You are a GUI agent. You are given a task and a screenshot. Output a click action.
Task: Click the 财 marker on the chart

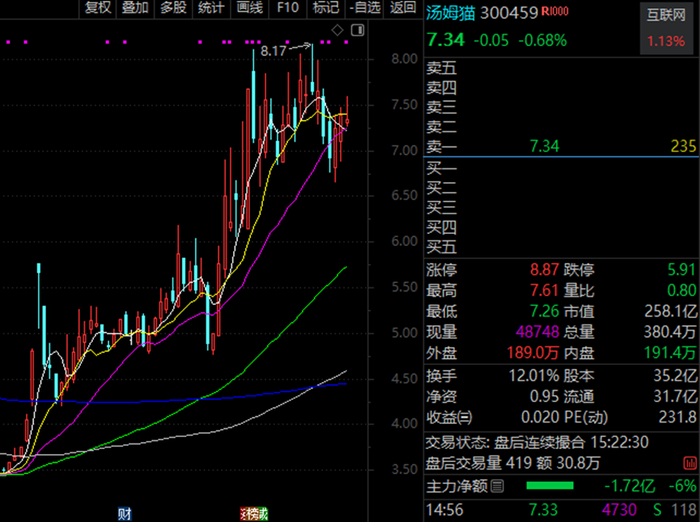click(125, 514)
